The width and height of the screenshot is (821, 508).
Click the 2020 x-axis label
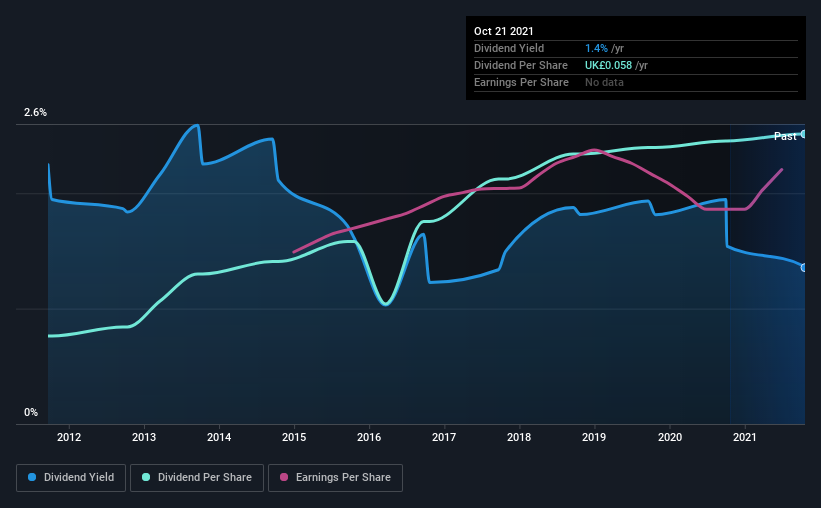click(x=670, y=437)
